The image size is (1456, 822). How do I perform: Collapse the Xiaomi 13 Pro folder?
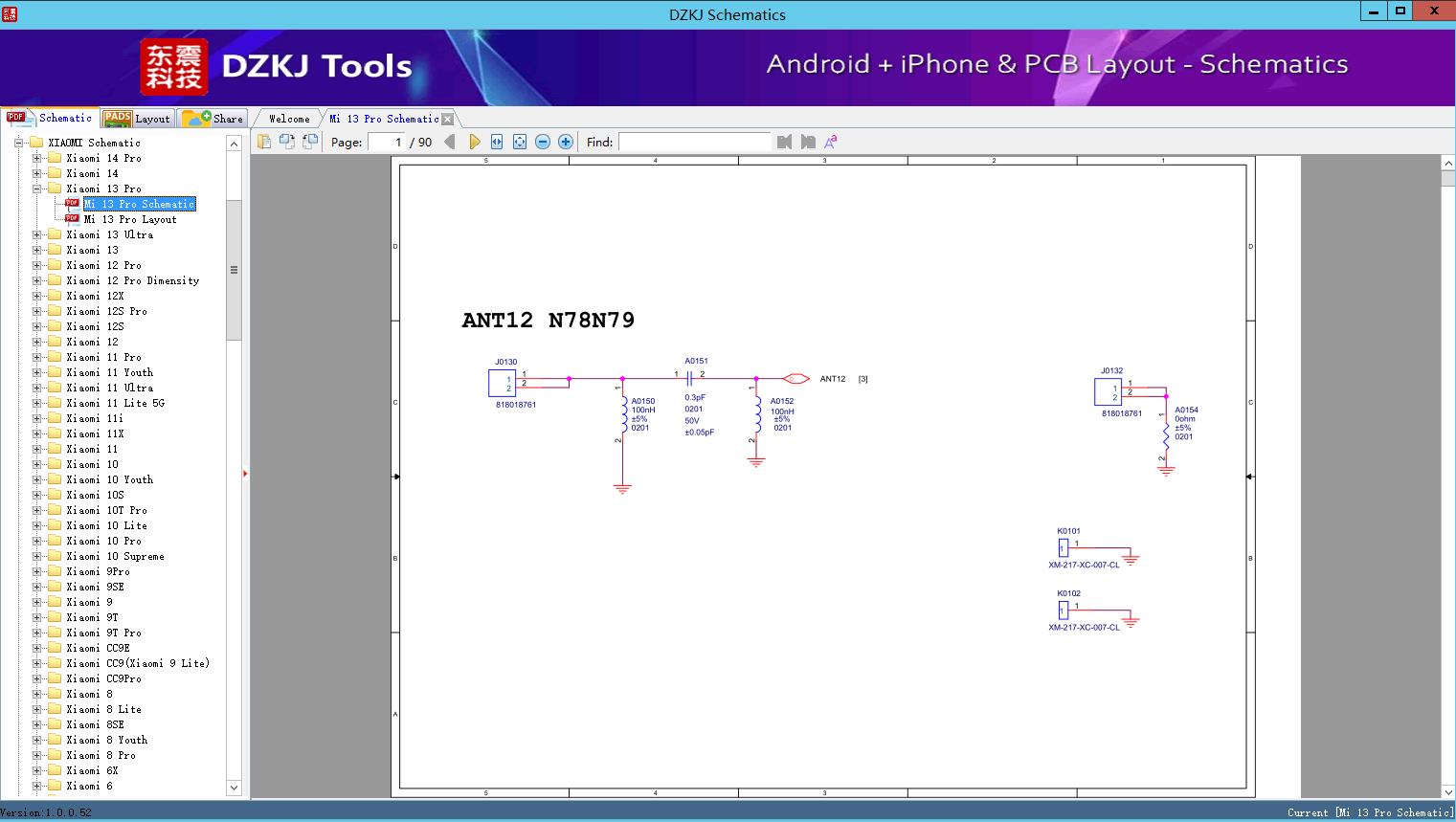click(36, 189)
